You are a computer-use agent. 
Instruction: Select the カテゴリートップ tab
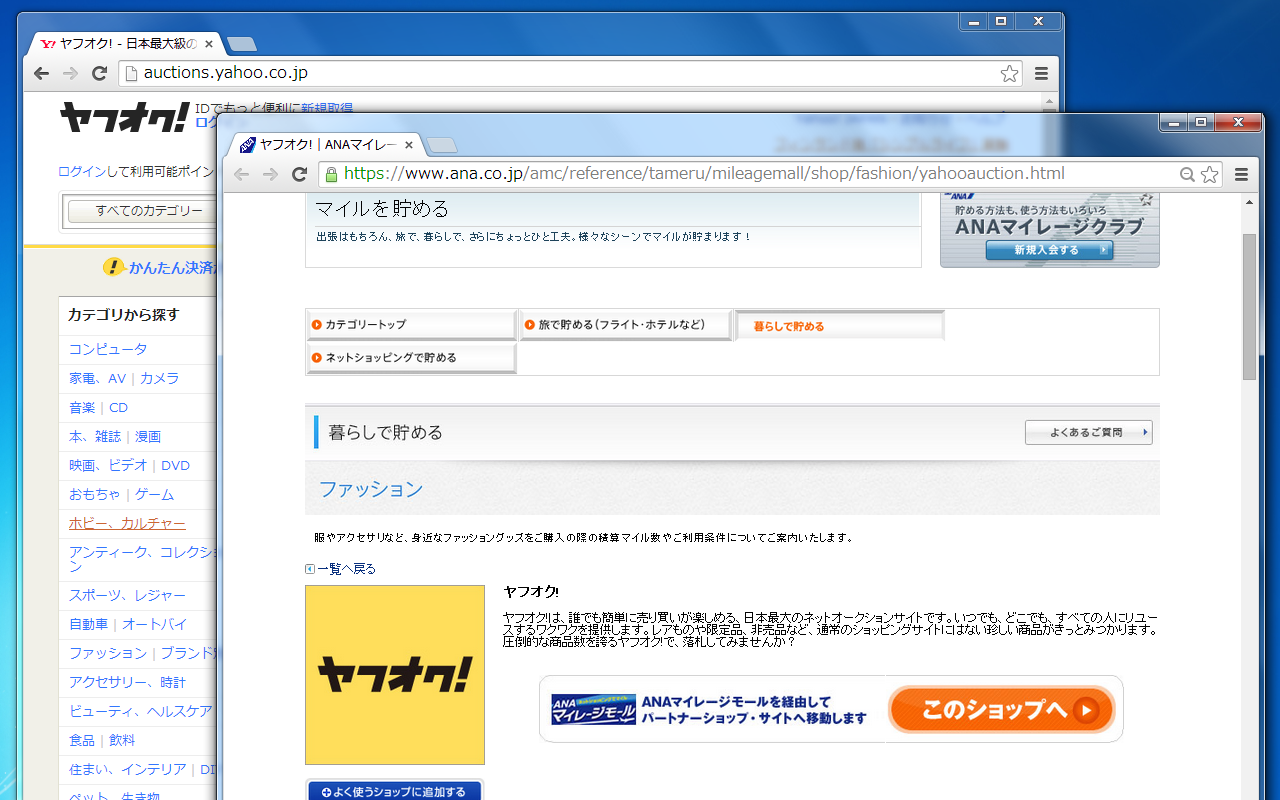coord(411,325)
